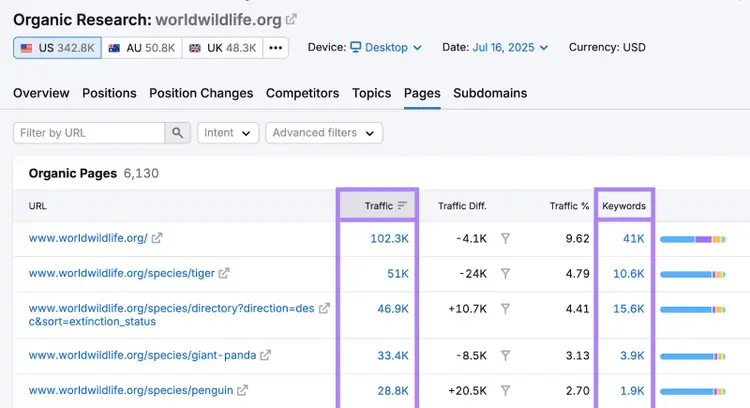Open the Date Jul 16, 2025 dropdown
This screenshot has width=750, height=408.
510,47
